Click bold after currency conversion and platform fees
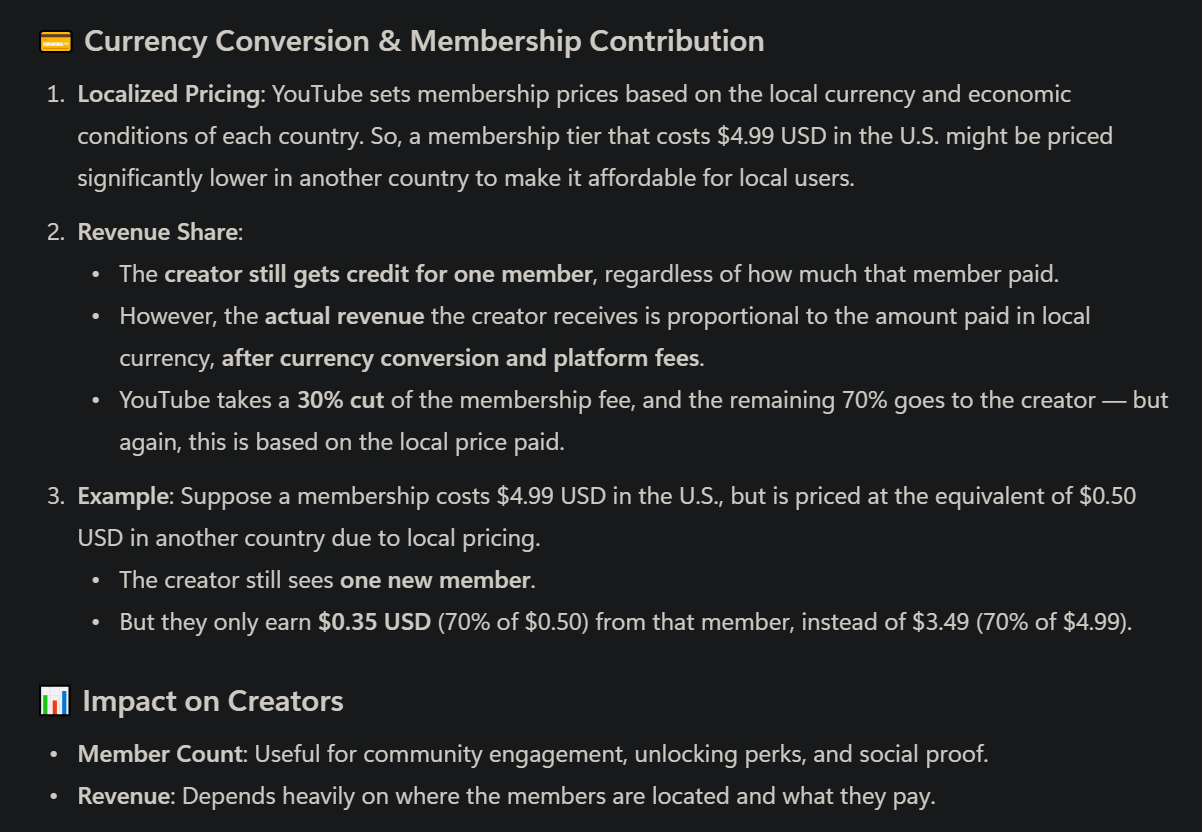The height and width of the screenshot is (832, 1202). coord(461,359)
